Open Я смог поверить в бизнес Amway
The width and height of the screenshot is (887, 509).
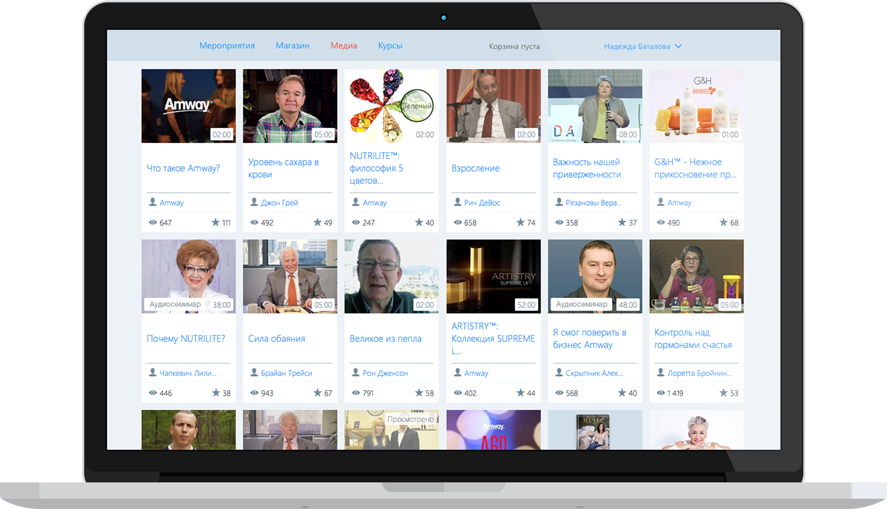point(589,339)
